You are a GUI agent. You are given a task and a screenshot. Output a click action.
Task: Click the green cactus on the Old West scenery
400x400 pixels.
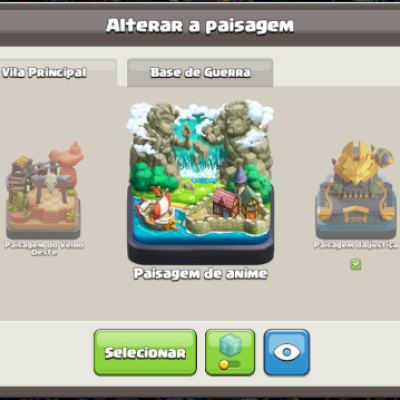pos(20,201)
